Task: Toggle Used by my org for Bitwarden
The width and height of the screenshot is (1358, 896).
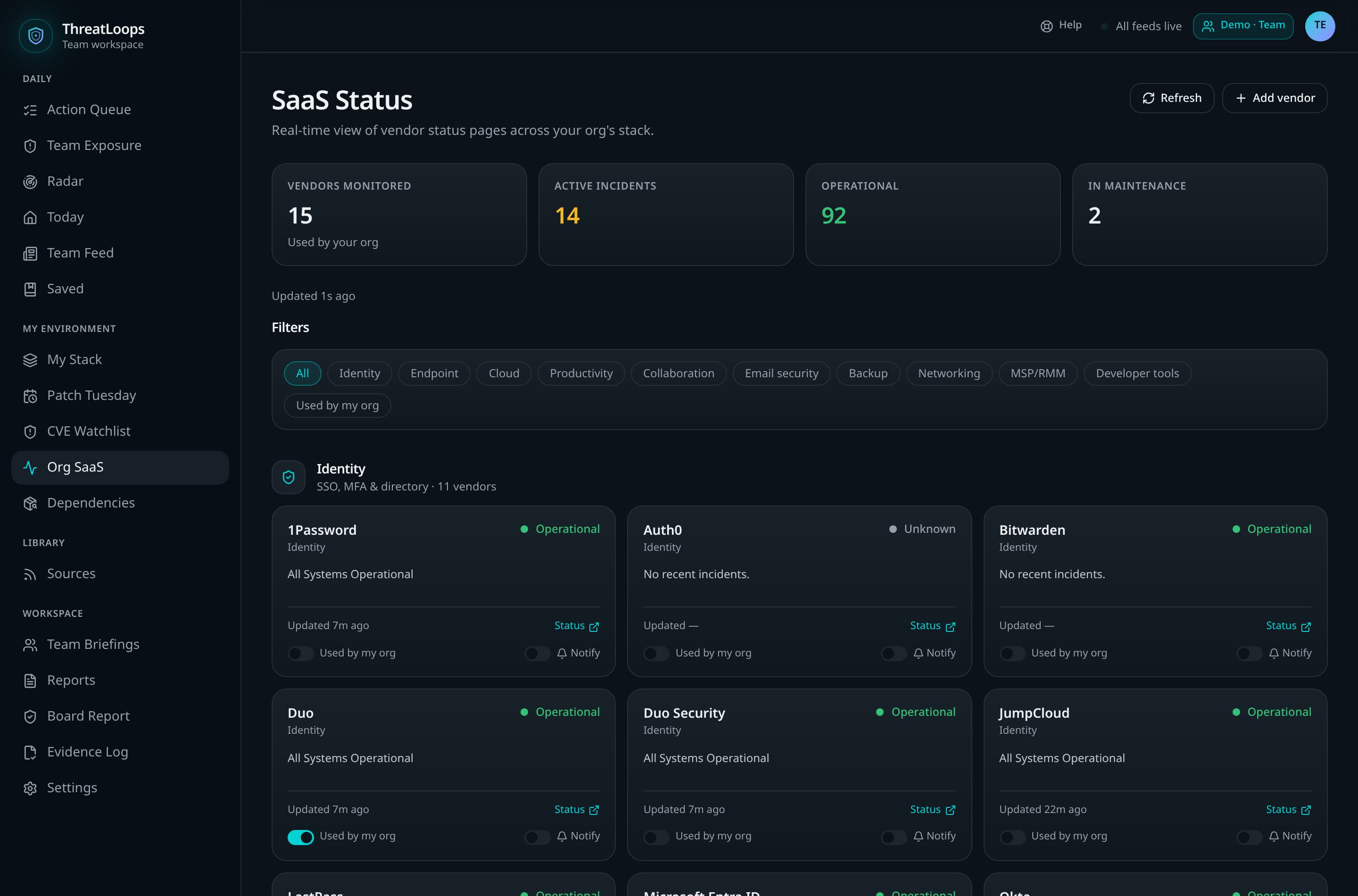Action: click(1012, 654)
